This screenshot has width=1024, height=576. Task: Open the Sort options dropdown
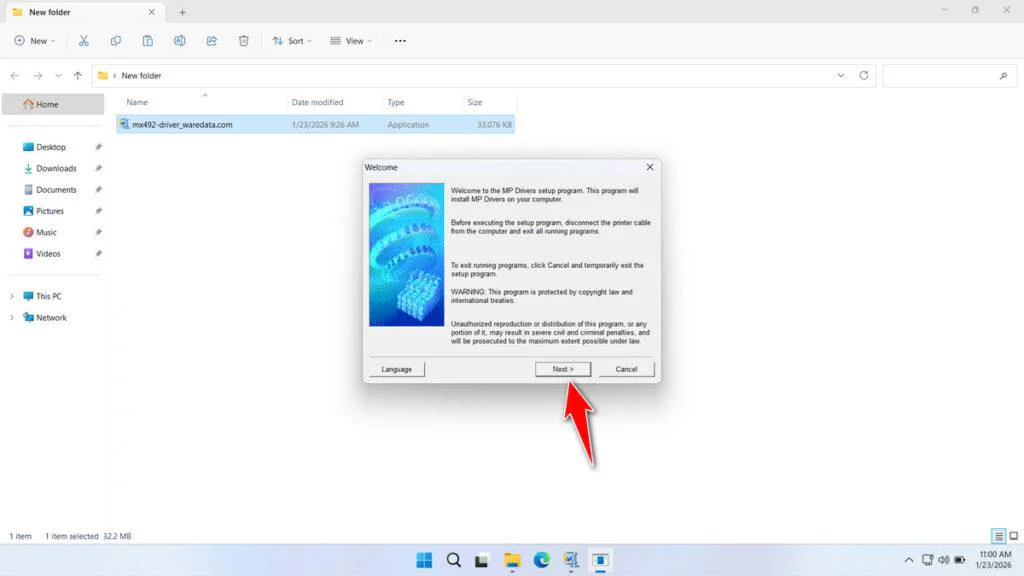point(292,41)
